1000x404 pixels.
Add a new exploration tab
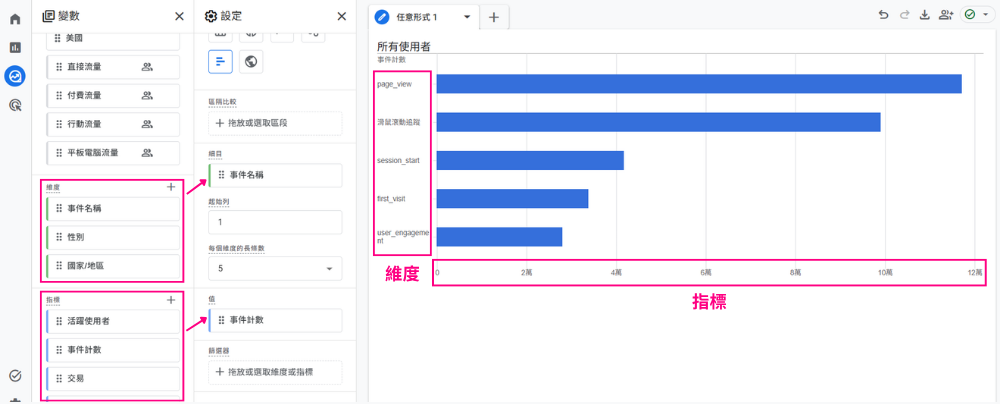click(494, 17)
